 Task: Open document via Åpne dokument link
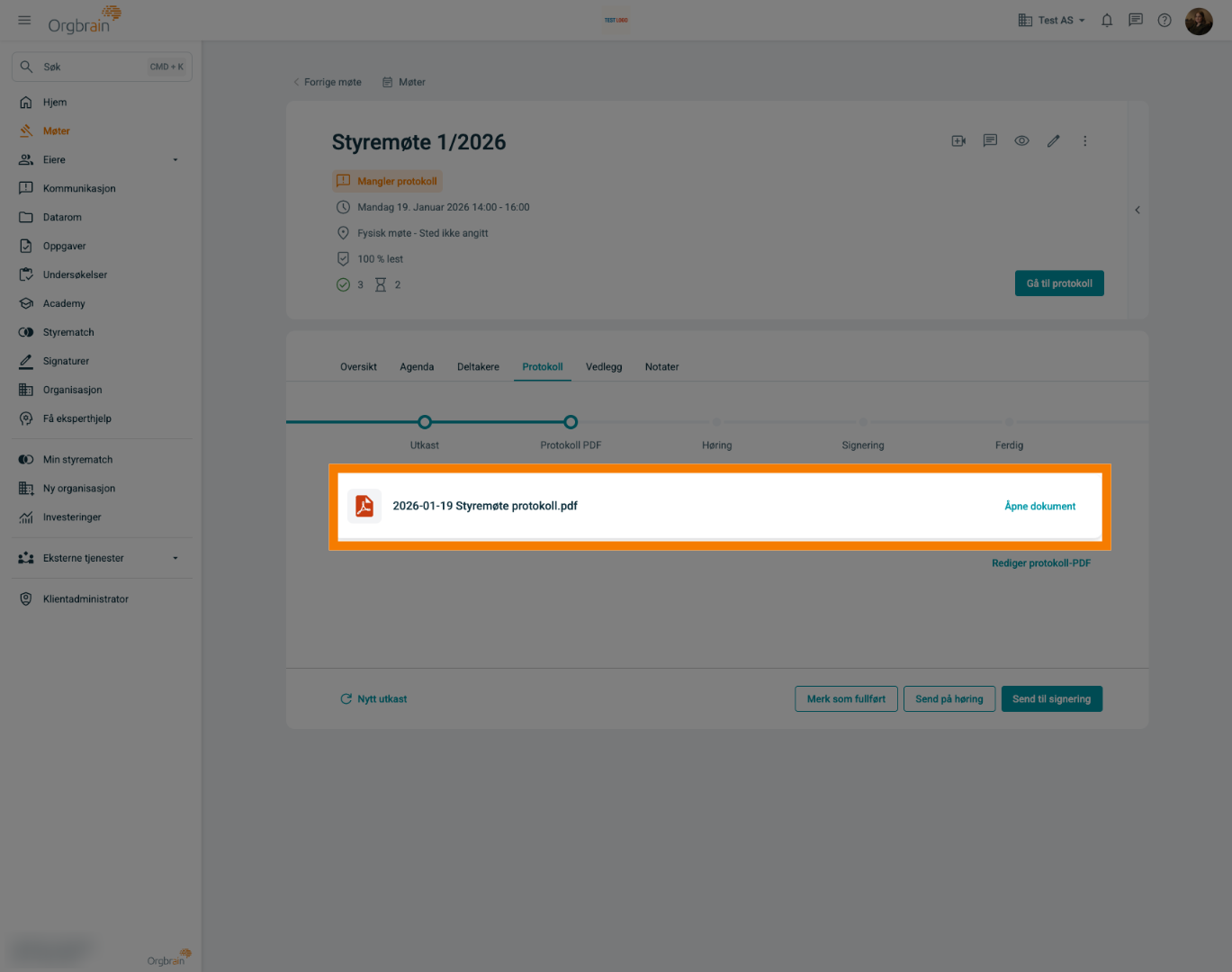[x=1040, y=507]
